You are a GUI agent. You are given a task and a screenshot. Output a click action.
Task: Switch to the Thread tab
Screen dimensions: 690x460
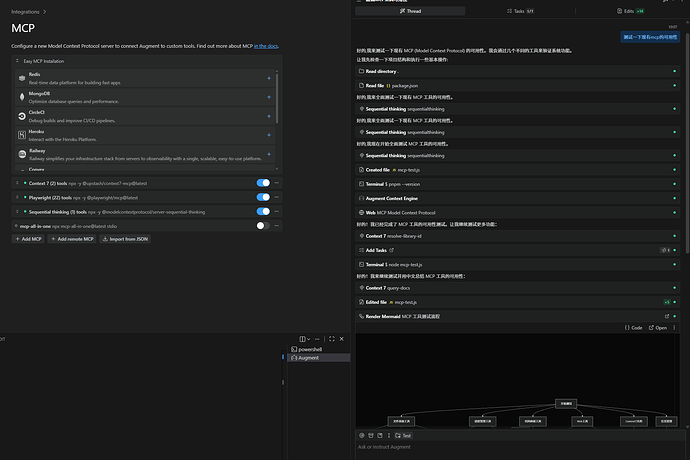pos(410,11)
